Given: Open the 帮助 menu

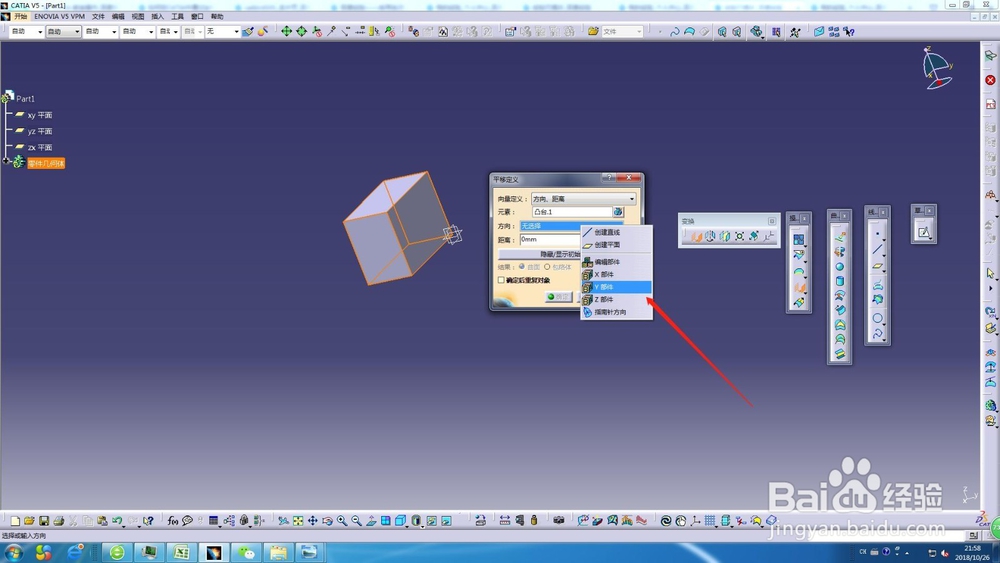Looking at the screenshot, I should tap(217, 17).
